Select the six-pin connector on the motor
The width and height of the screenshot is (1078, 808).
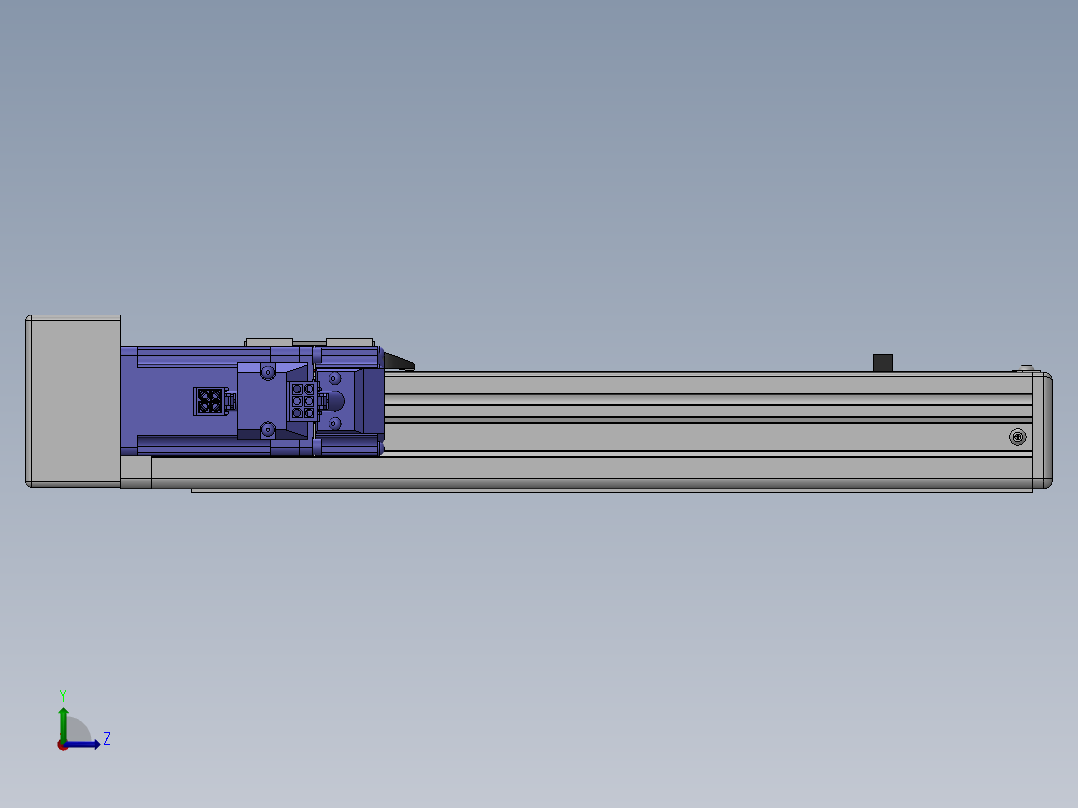click(x=302, y=401)
